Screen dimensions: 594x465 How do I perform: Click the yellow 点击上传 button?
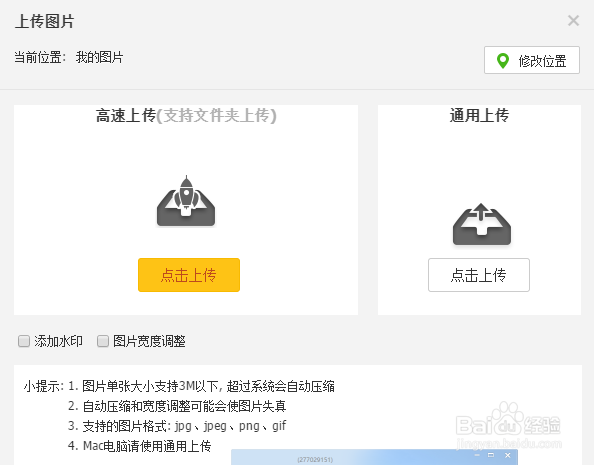(189, 275)
